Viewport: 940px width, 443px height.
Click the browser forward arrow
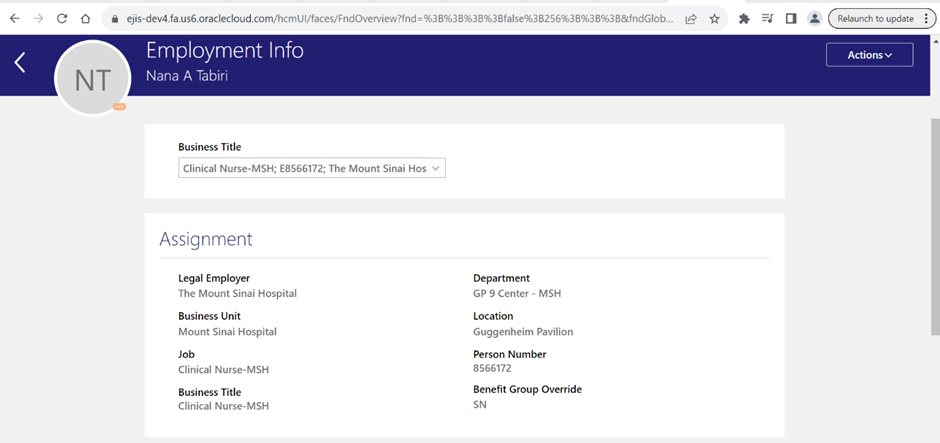[x=38, y=19]
